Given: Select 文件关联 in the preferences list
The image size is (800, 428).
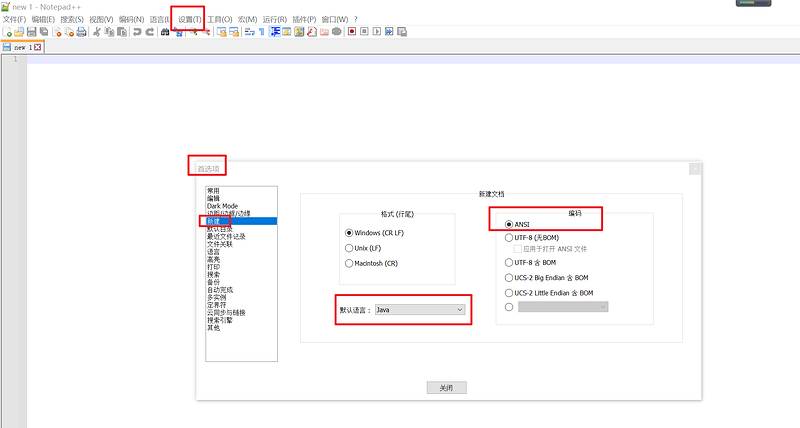Looking at the screenshot, I should tap(219, 244).
